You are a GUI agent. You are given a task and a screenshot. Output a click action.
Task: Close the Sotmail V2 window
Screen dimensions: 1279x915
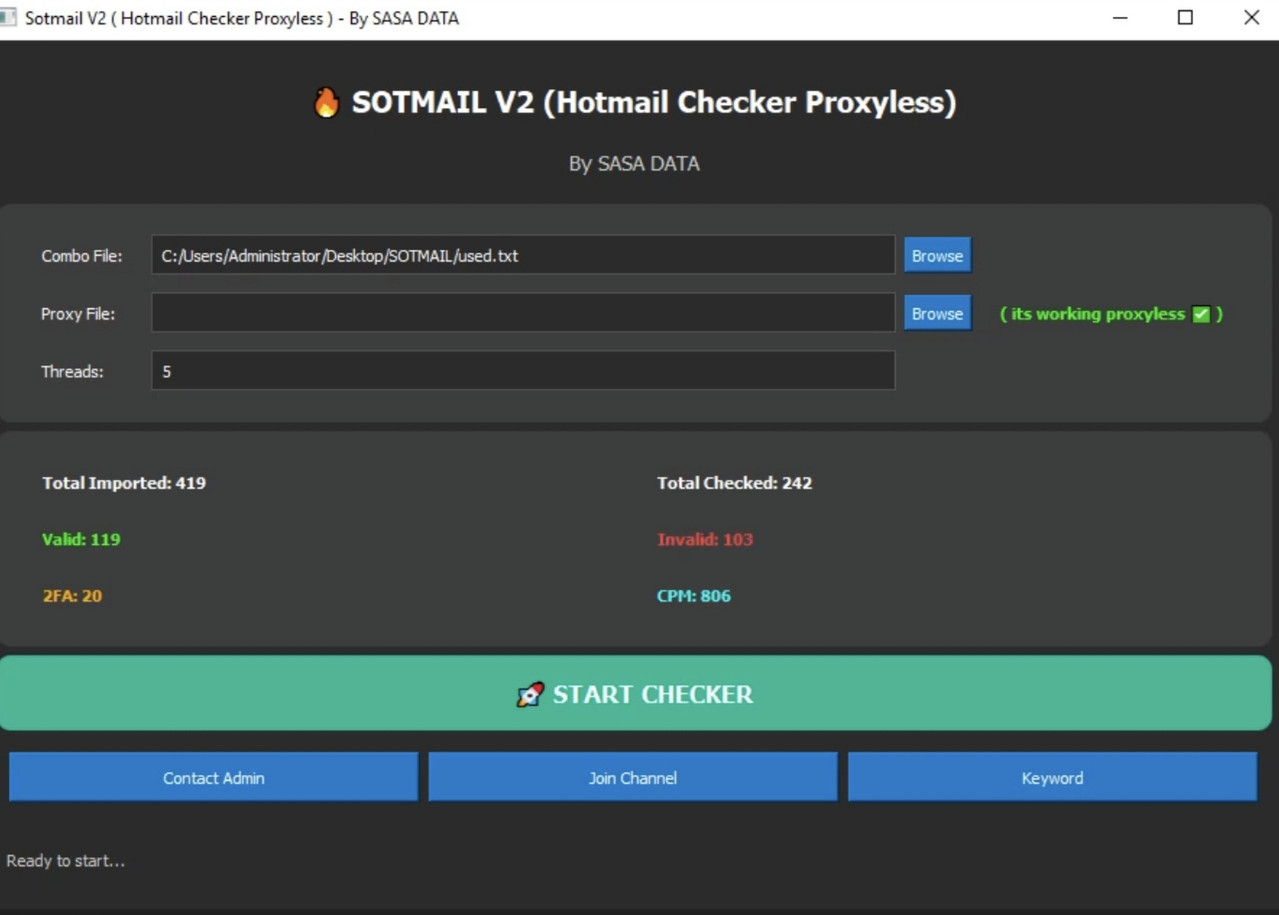(1251, 18)
